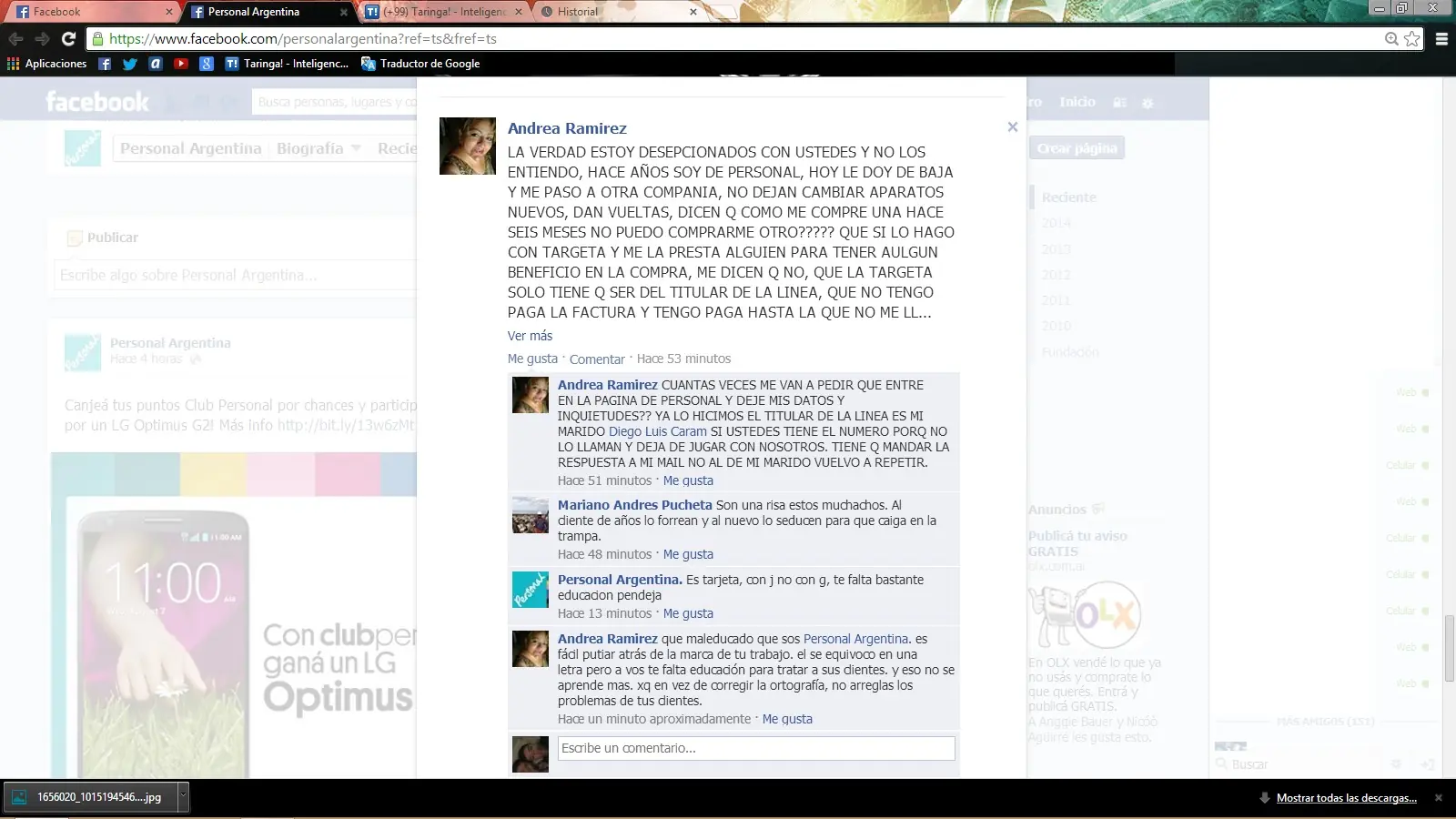
Task: Like Mariano Andres Pucheta's comment
Action: click(x=688, y=554)
